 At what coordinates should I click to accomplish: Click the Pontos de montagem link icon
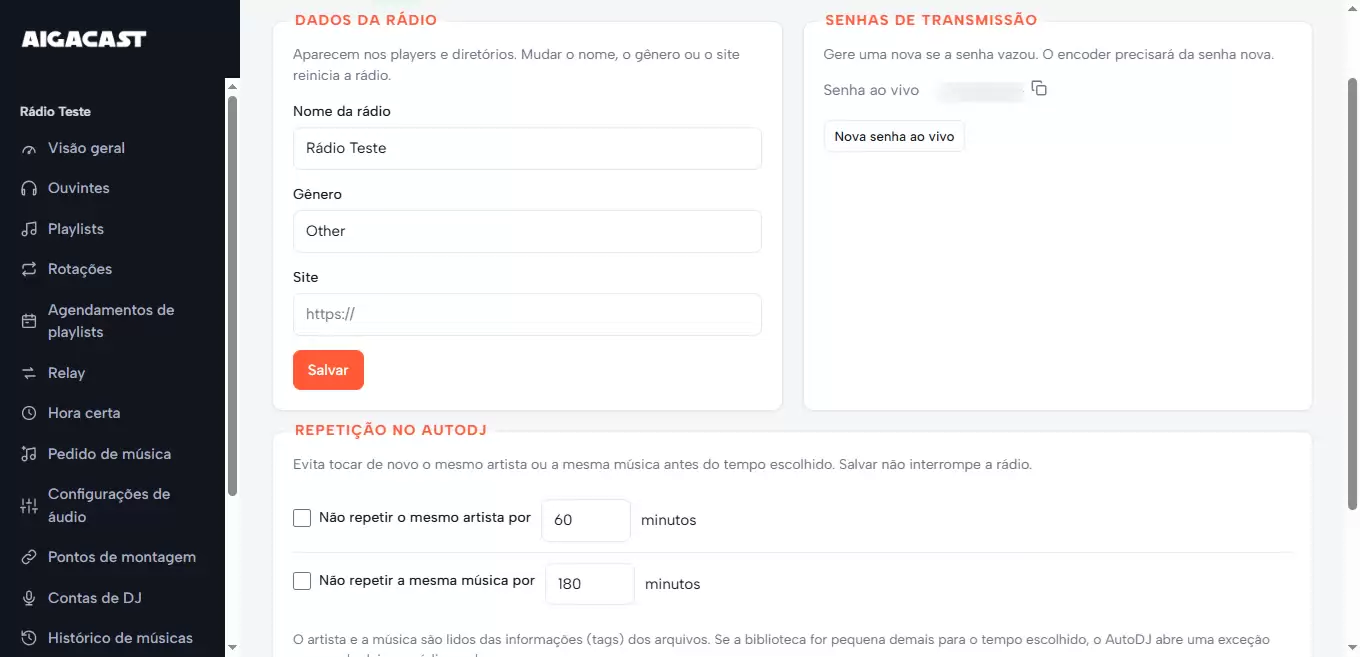[x=29, y=557]
